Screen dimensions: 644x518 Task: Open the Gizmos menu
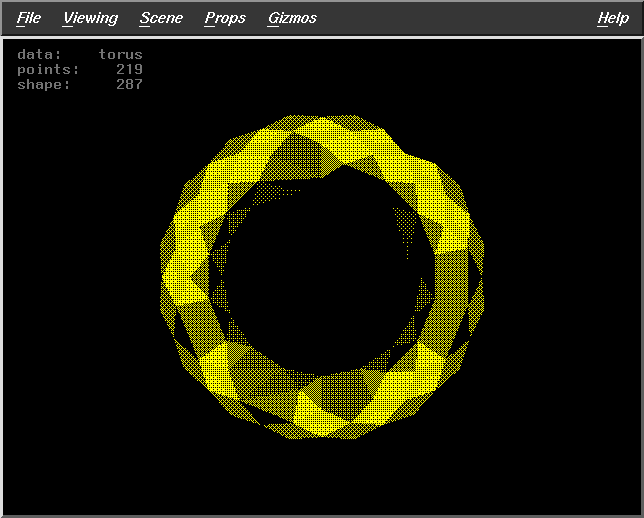(292, 18)
